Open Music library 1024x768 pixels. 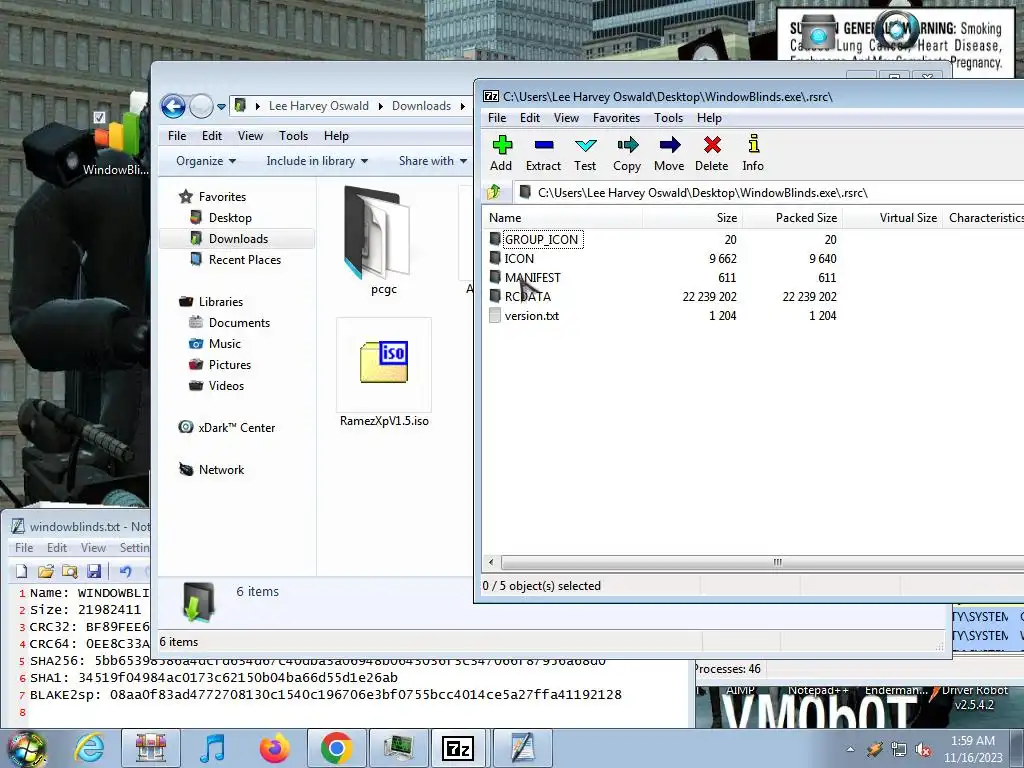click(225, 344)
